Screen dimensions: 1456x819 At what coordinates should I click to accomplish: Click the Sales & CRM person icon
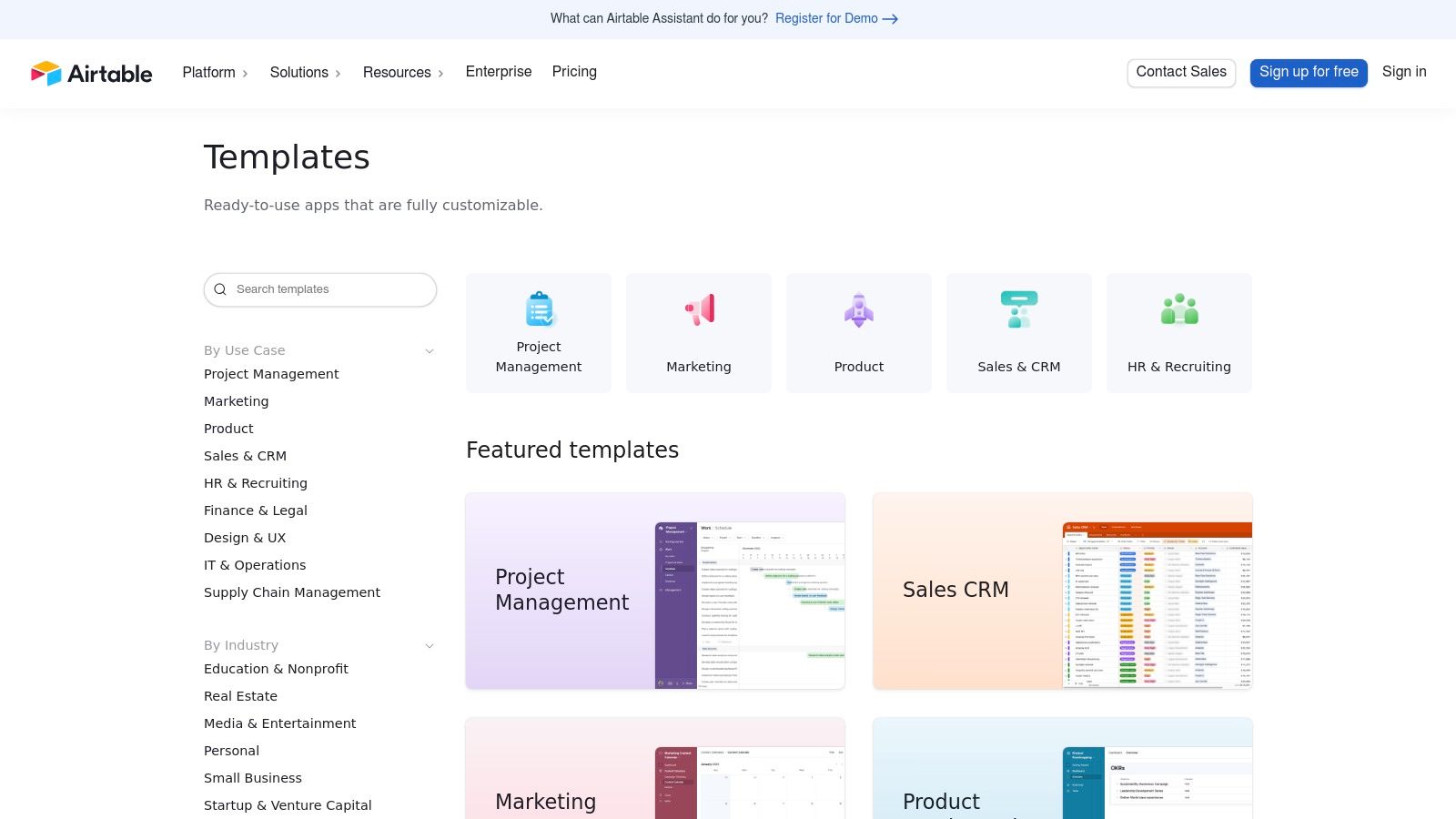tap(1019, 309)
